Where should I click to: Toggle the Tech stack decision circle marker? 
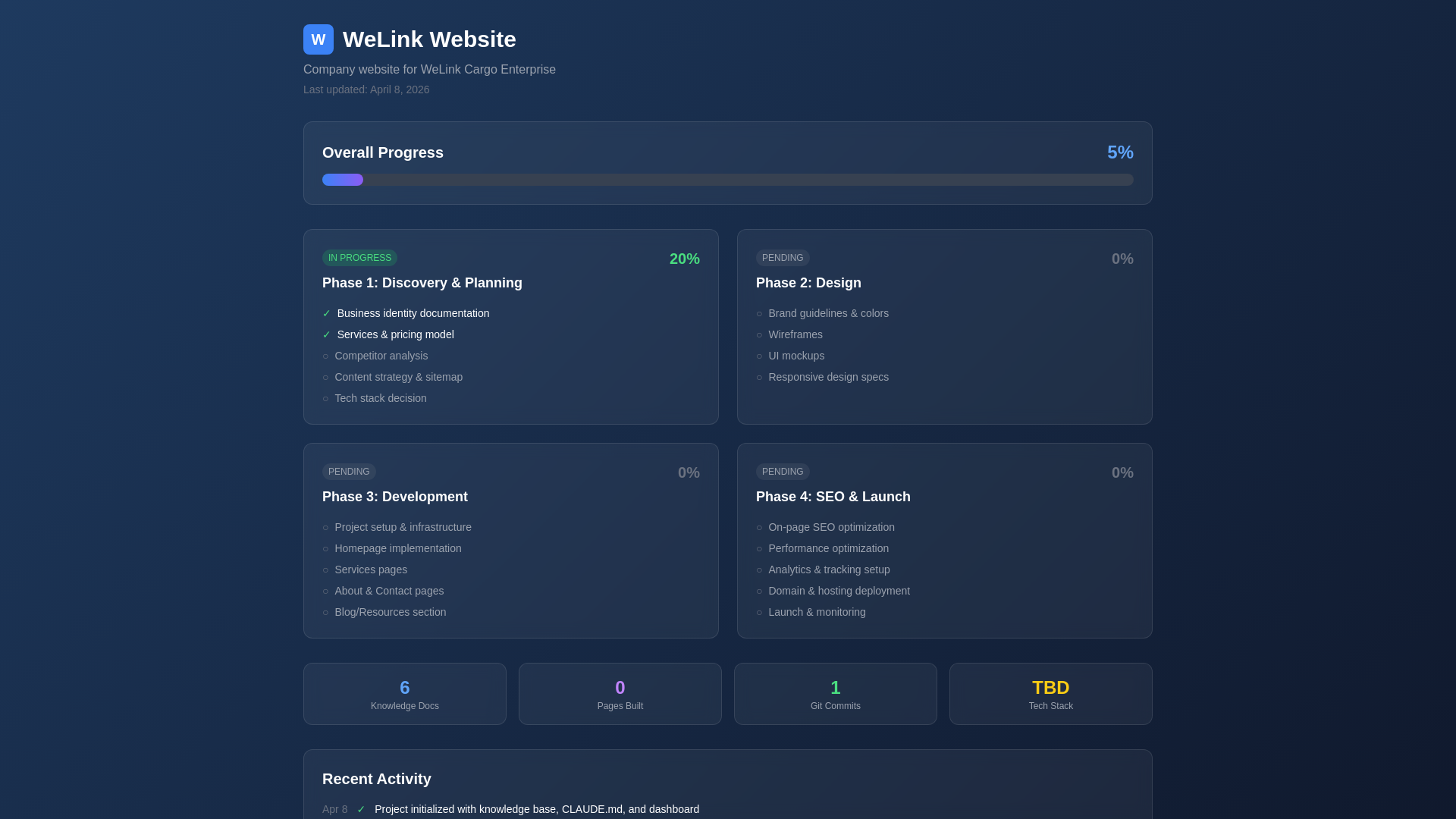point(325,399)
